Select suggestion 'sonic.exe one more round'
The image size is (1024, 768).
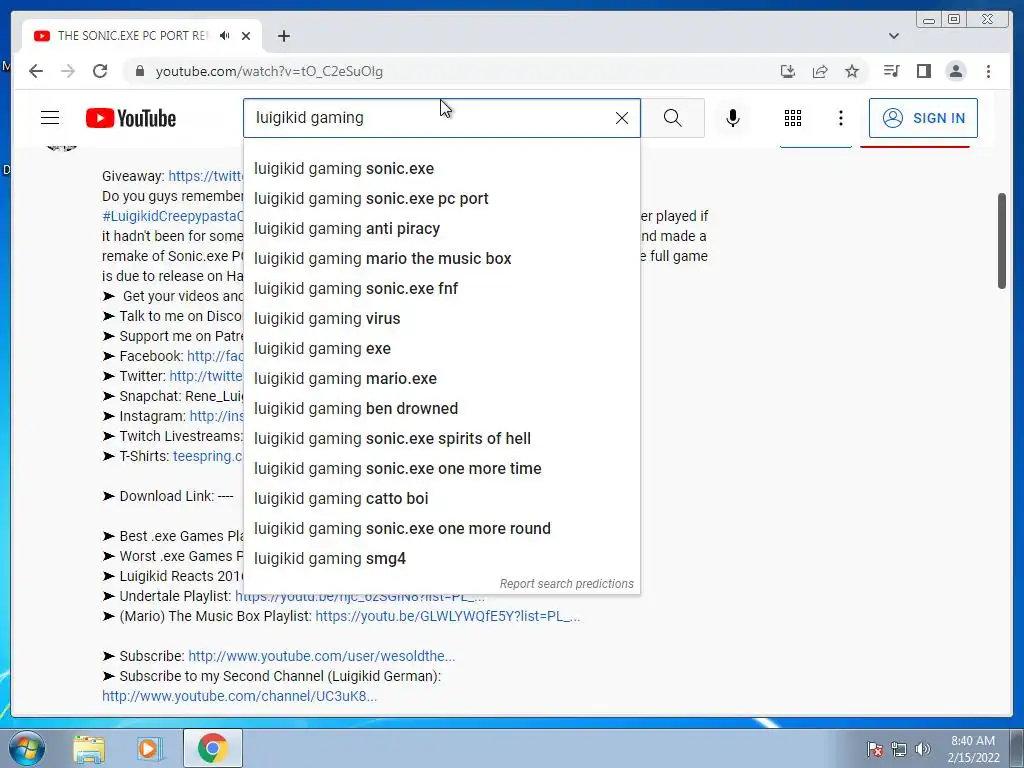point(442,529)
